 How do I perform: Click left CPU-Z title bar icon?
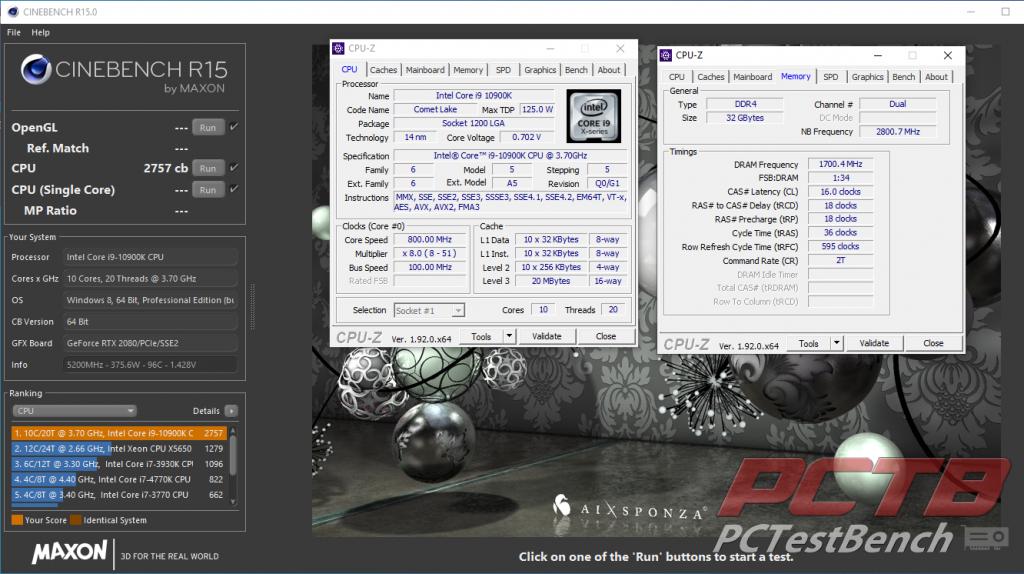pos(338,48)
